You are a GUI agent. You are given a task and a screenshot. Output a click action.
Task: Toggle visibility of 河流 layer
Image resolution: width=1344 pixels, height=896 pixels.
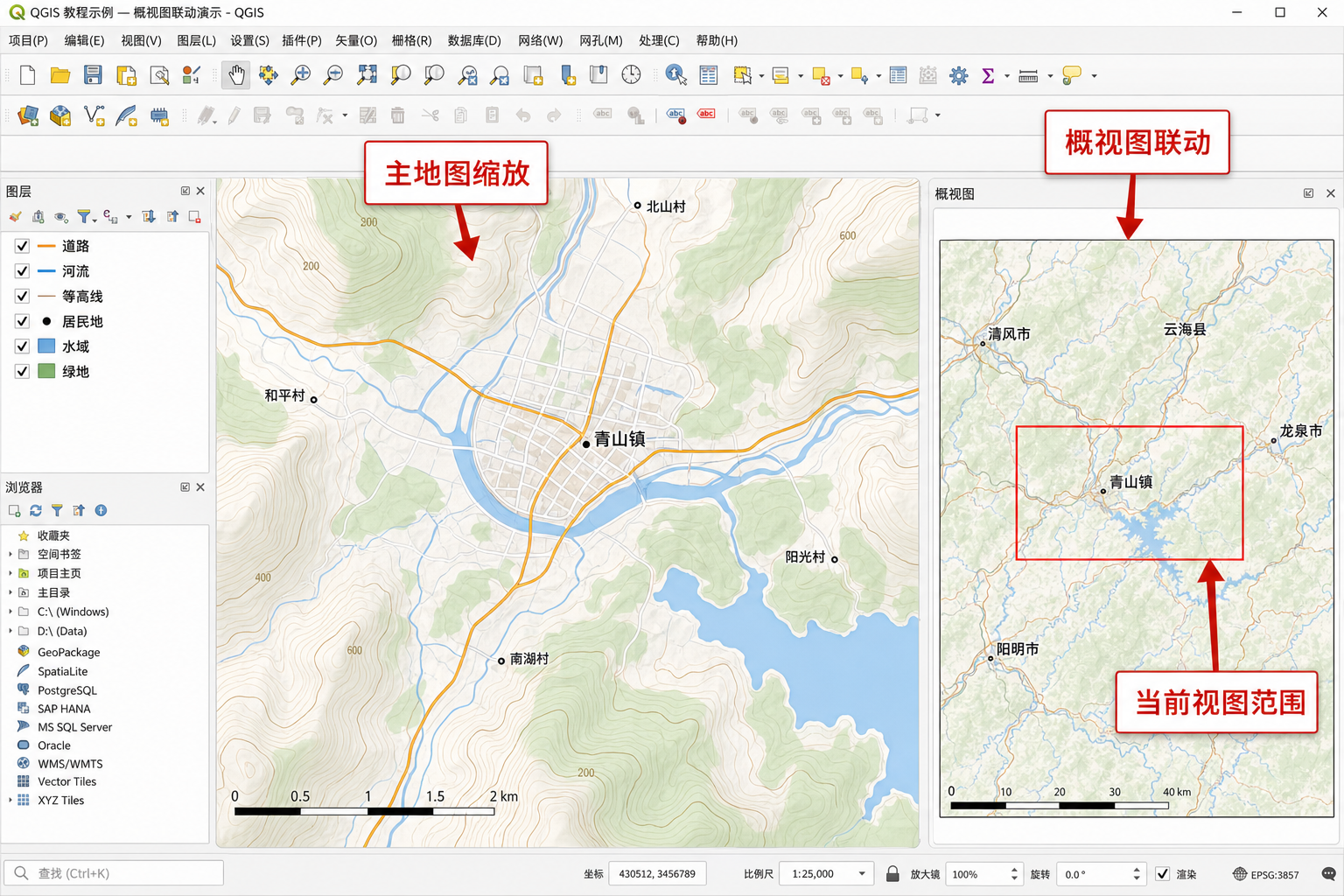(22, 271)
